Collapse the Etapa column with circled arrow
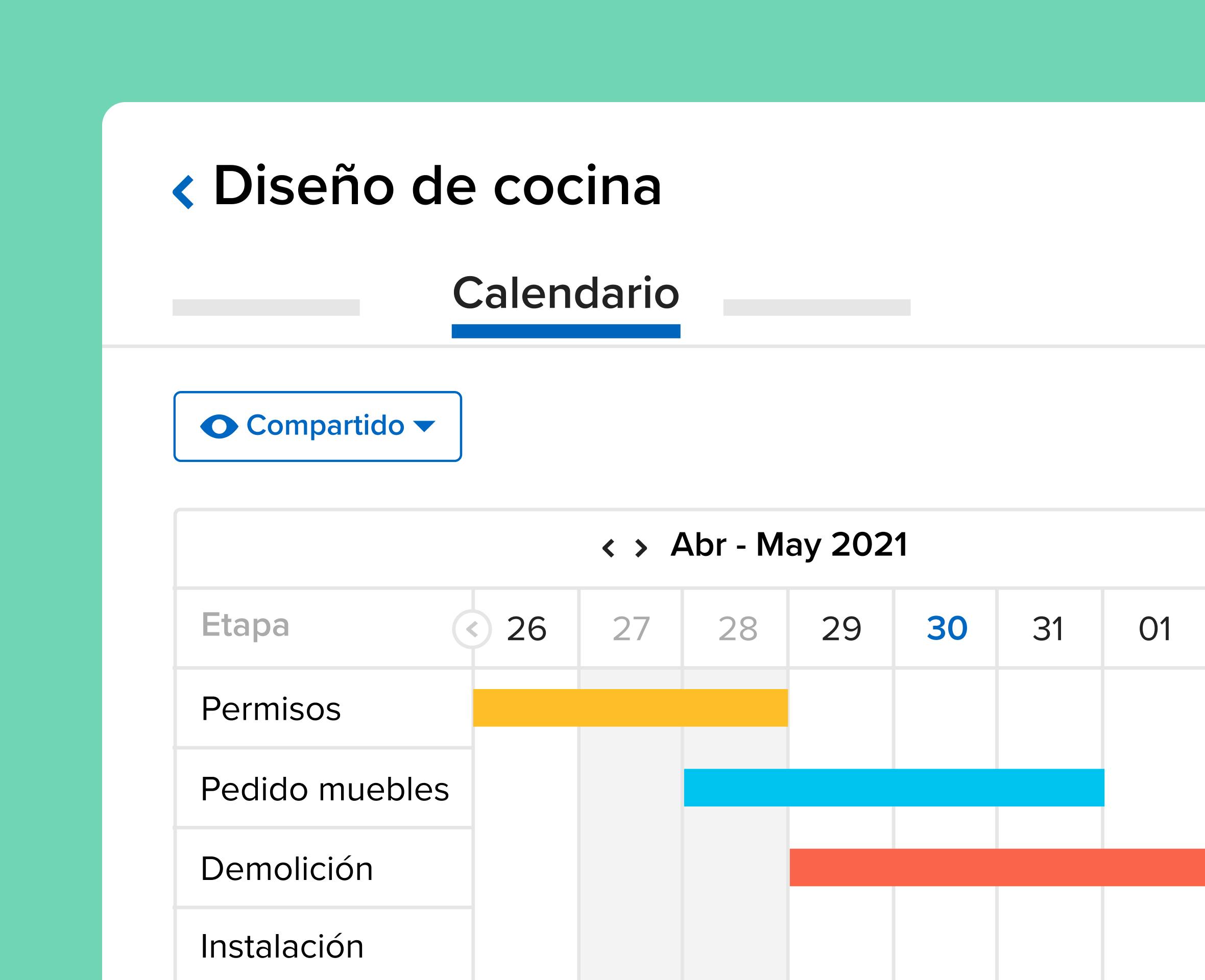The height and width of the screenshot is (980, 1205). click(x=472, y=629)
